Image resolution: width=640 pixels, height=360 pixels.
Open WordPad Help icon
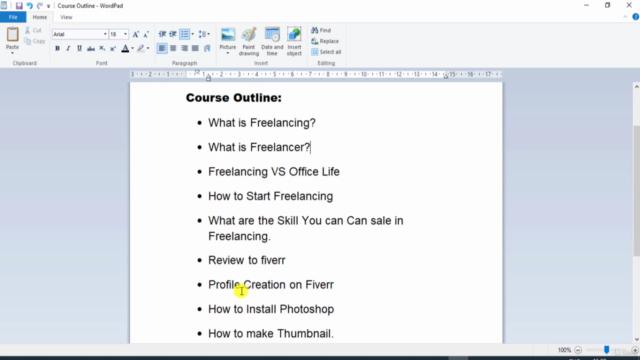(636, 17)
